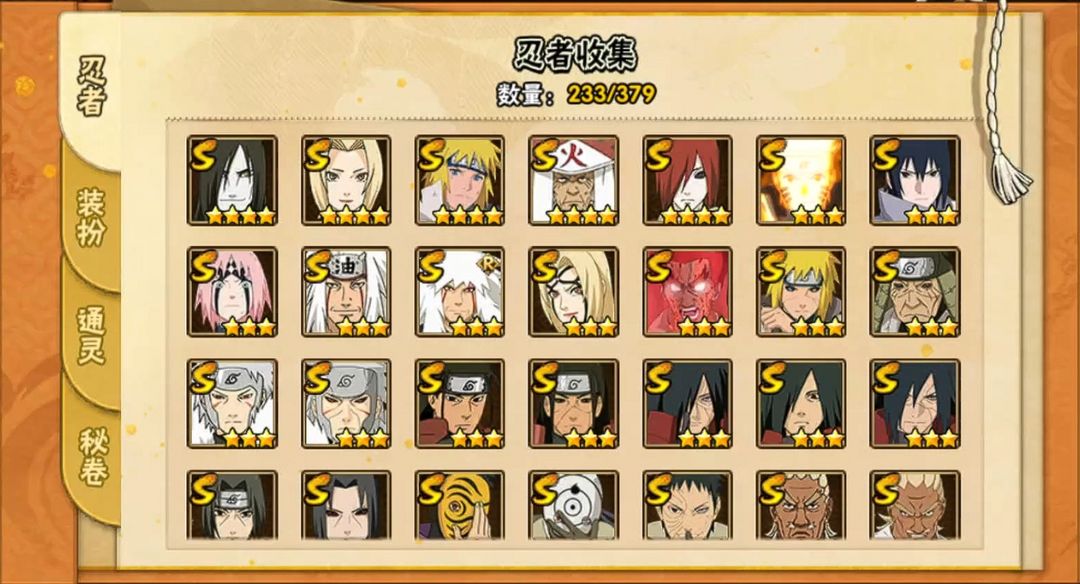The height and width of the screenshot is (584, 1080).
Task: Switch to the 通灵 tab
Action: tap(91, 335)
